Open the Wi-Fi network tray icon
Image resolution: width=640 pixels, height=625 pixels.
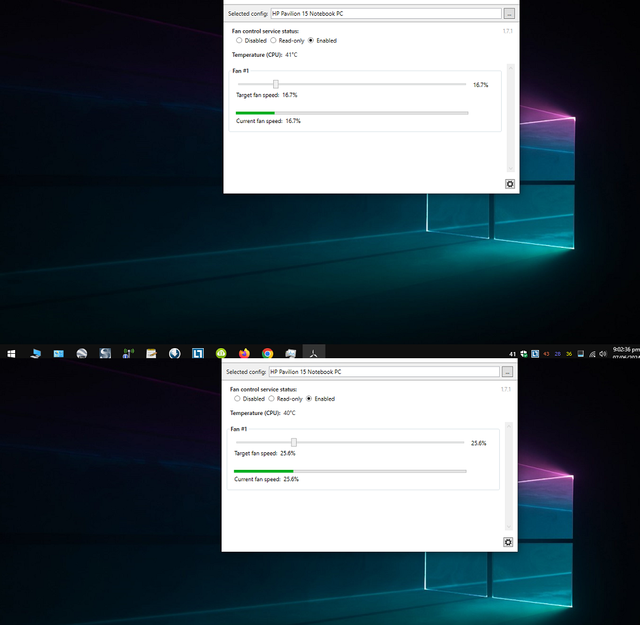point(592,354)
